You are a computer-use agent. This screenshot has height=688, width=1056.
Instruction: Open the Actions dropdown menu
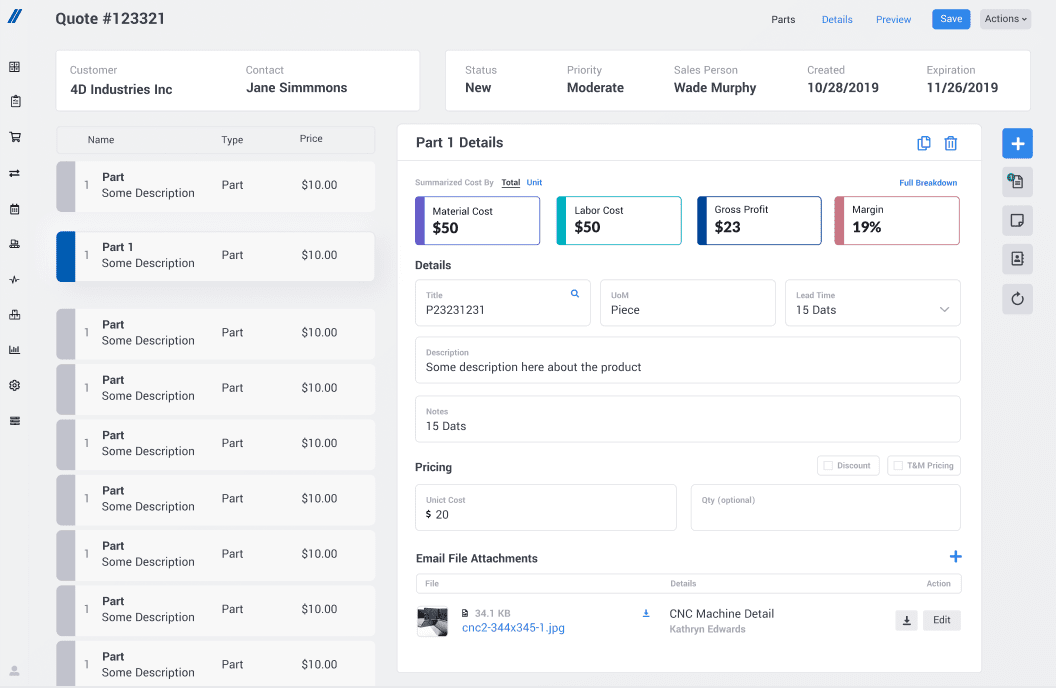pos(1004,18)
